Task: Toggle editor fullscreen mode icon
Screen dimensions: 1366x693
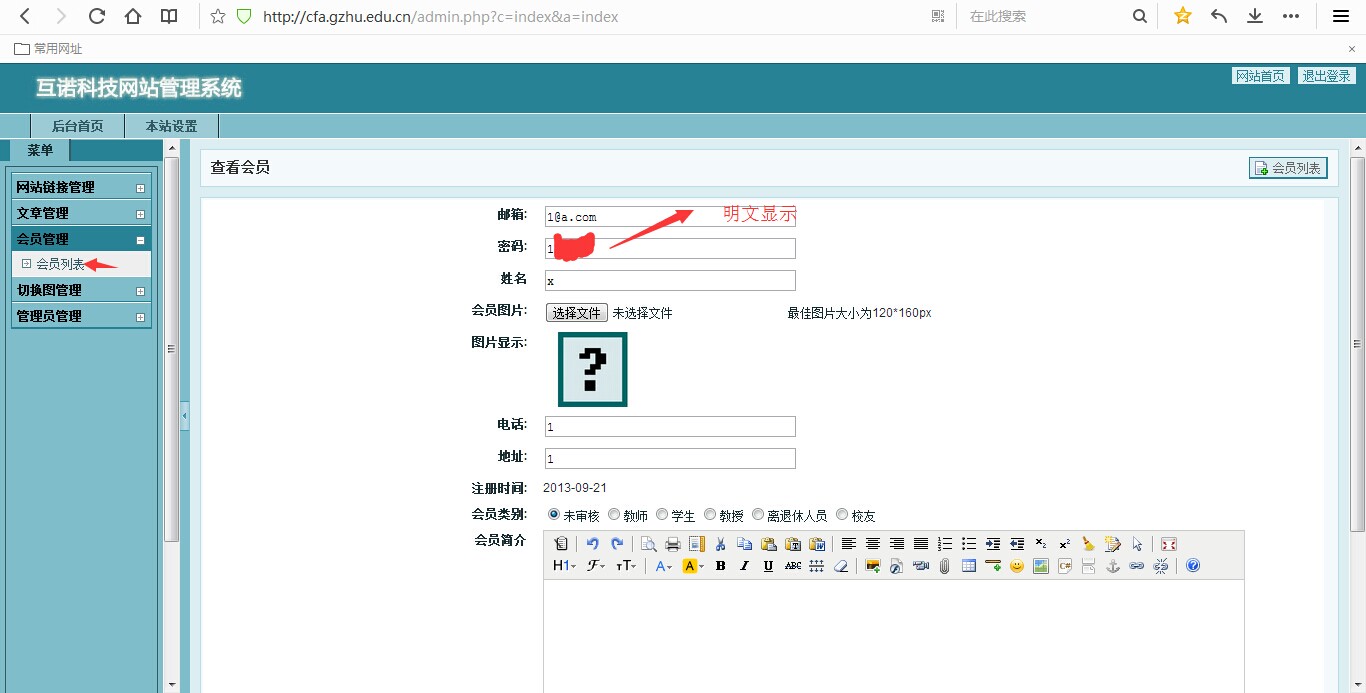Action: [1168, 544]
